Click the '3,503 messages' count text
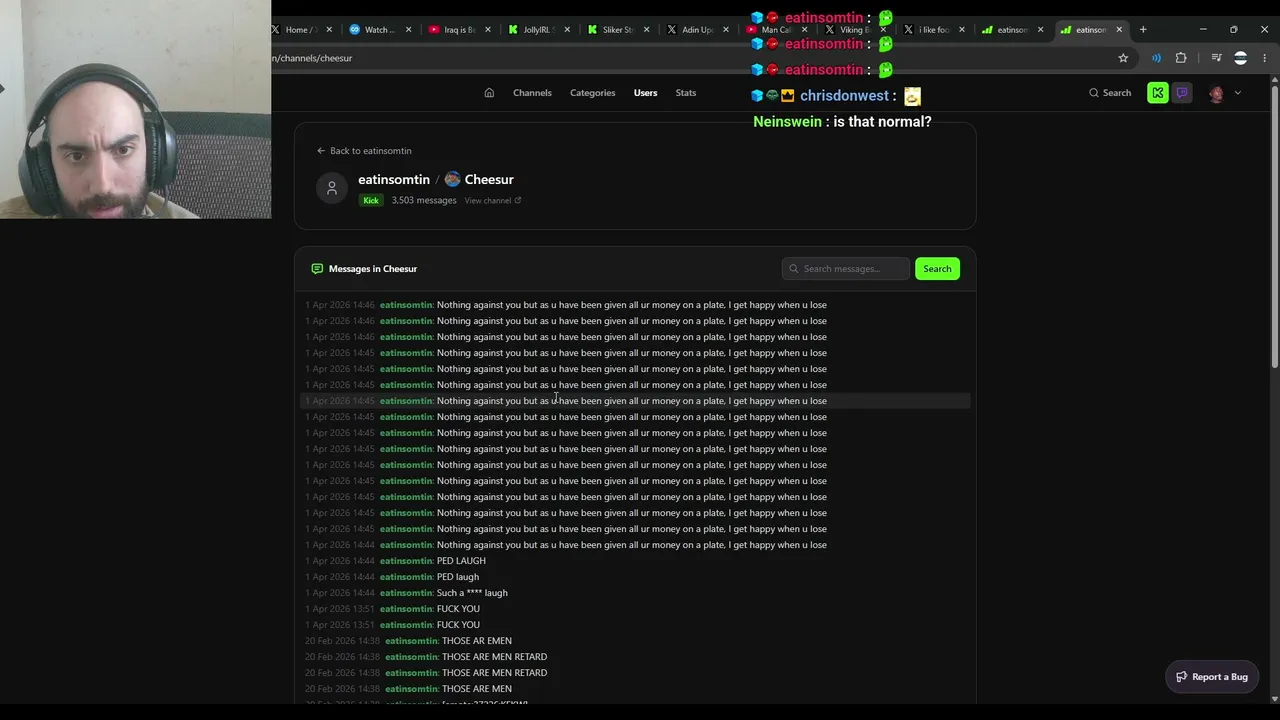1280x720 pixels. pos(424,200)
